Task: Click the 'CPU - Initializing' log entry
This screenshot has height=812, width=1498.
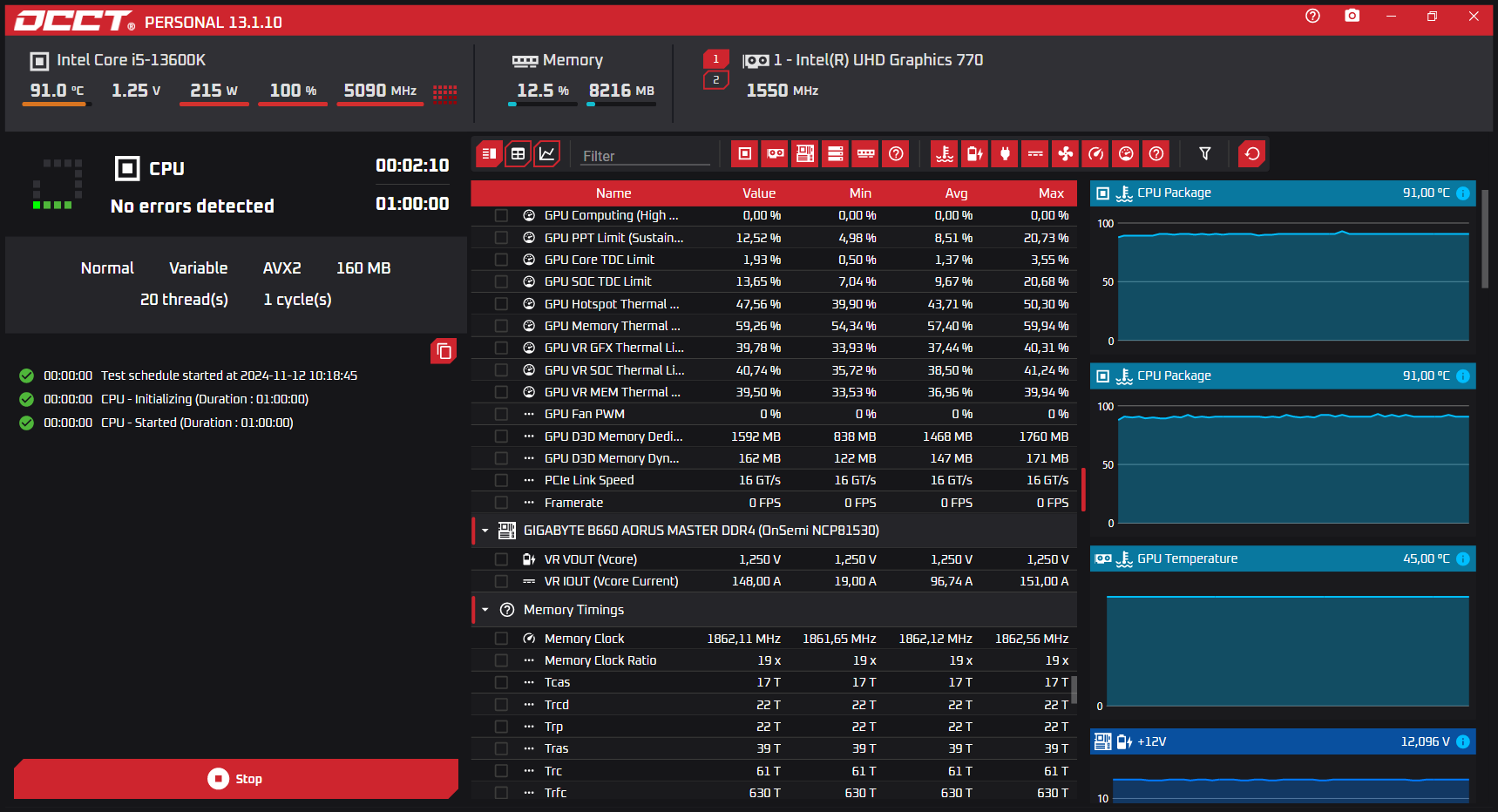Action: point(205,399)
